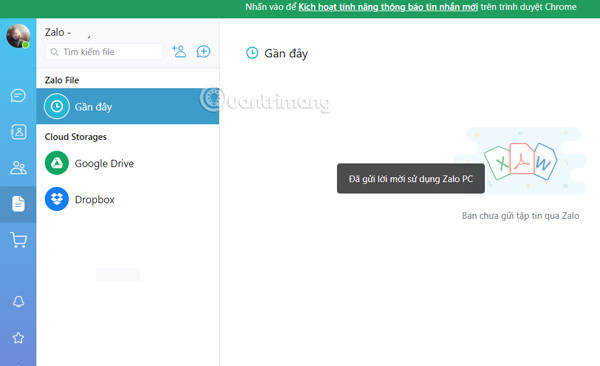Image resolution: width=600 pixels, height=366 pixels.
Task: Click the clock icon beside header 'Gần đây'
Action: 252,53
